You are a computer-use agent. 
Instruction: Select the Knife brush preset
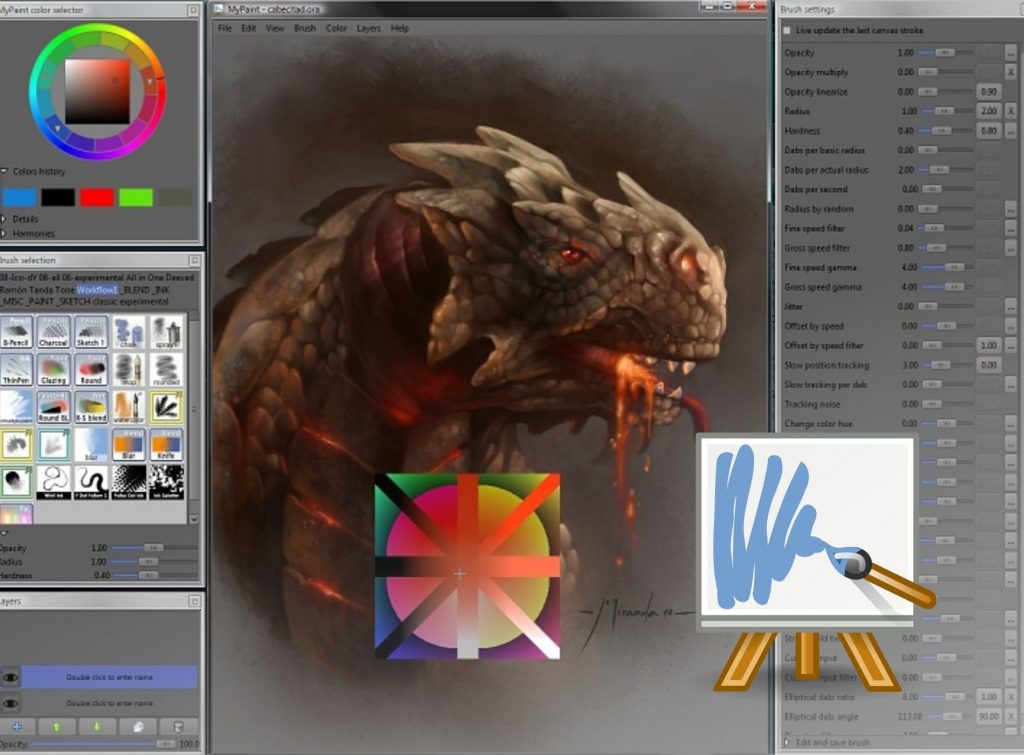point(167,444)
